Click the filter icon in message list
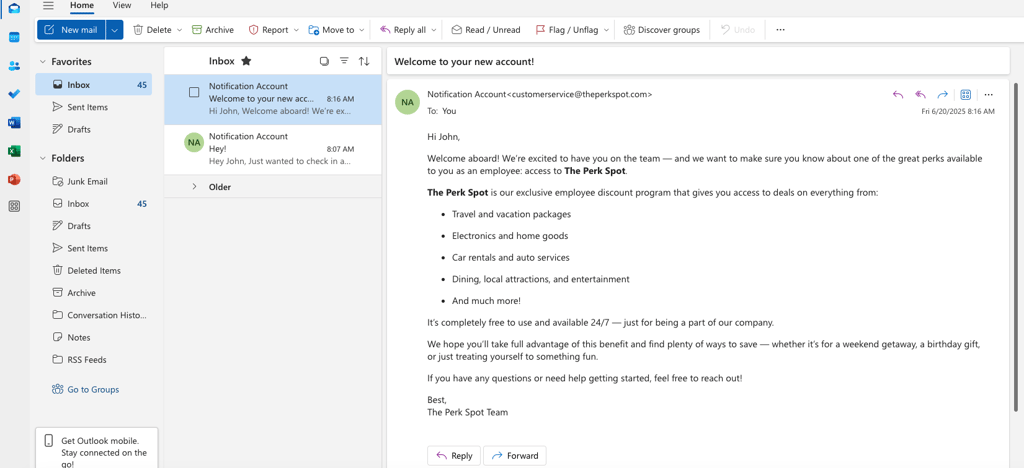1024x468 pixels. [344, 61]
